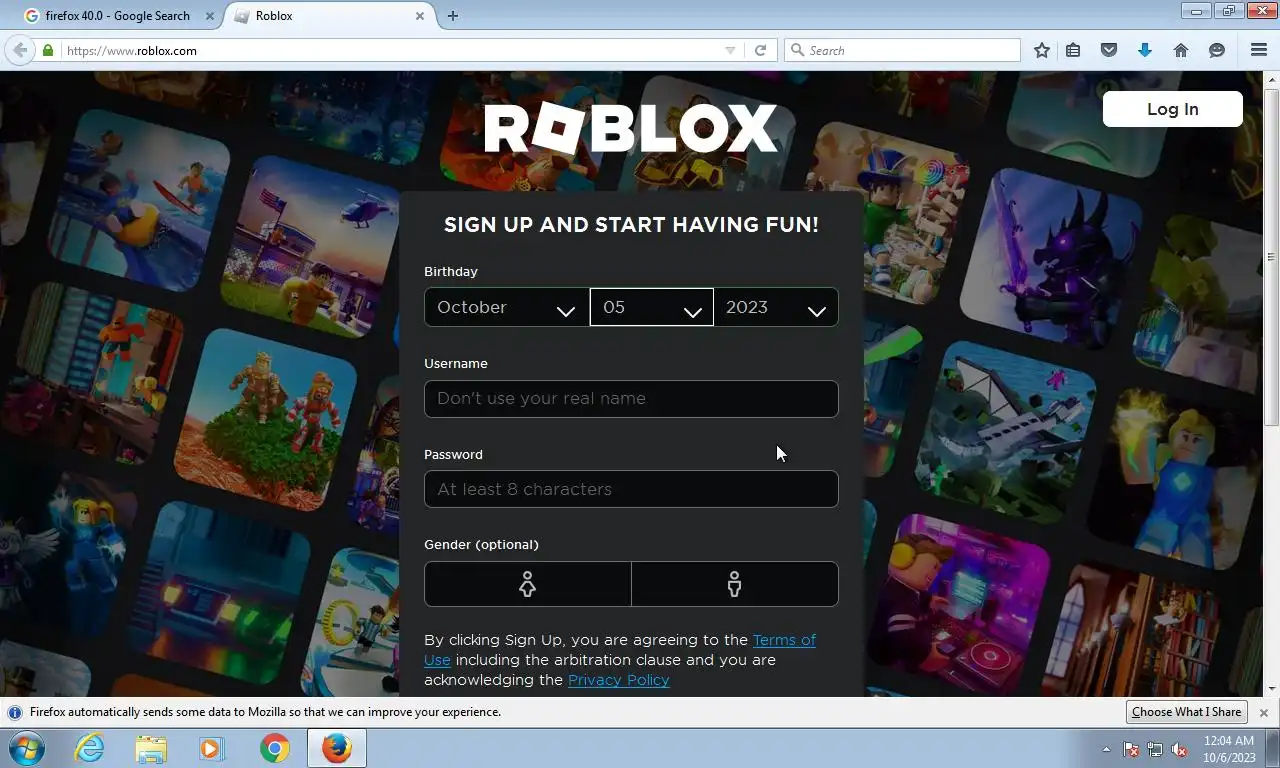Click the green padlock site identity icon
This screenshot has height=768, width=1280.
(48, 50)
